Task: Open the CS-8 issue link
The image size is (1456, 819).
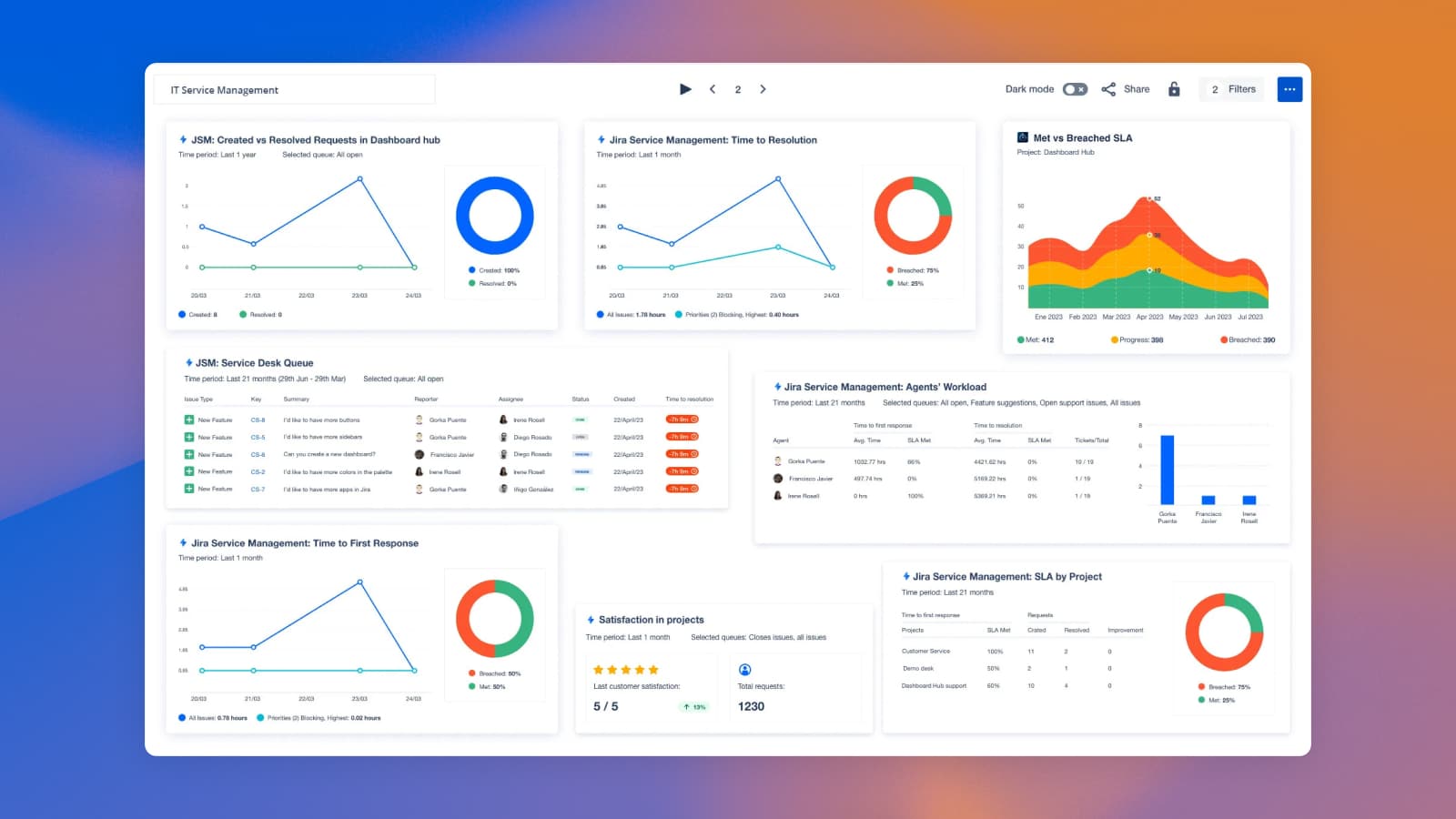Action: click(x=257, y=420)
